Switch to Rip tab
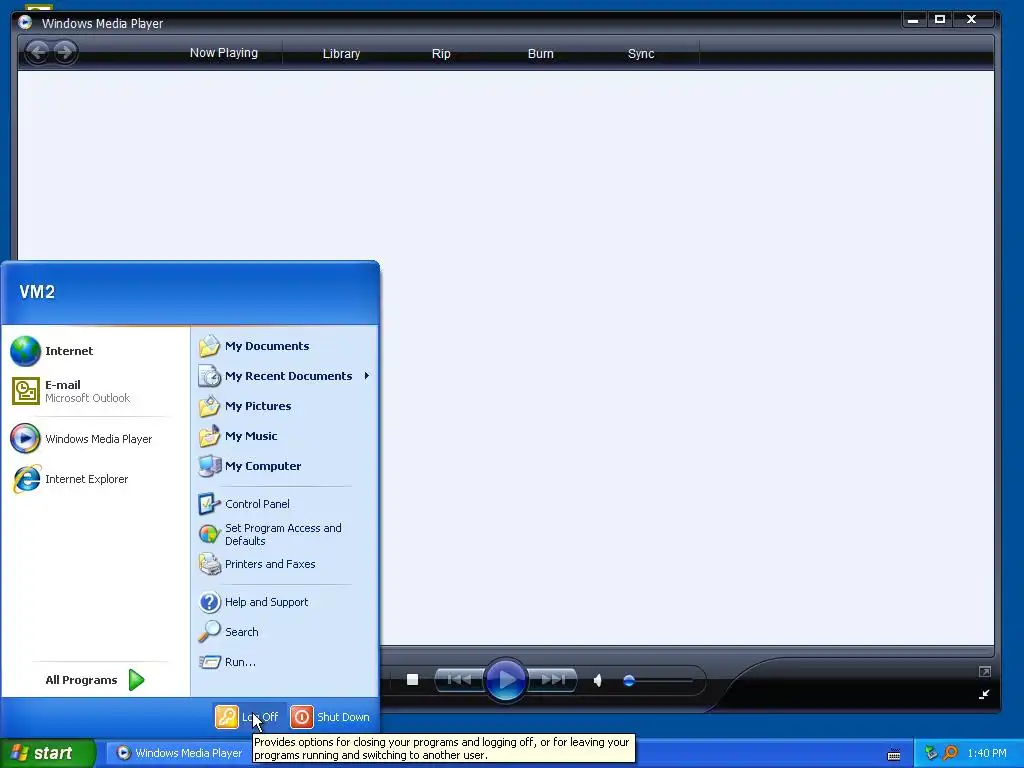Viewport: 1024px width, 768px height. (x=441, y=54)
